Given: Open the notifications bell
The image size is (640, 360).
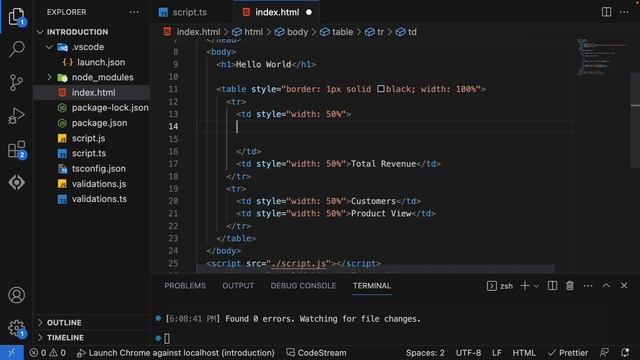Looking at the screenshot, I should tap(625, 353).
